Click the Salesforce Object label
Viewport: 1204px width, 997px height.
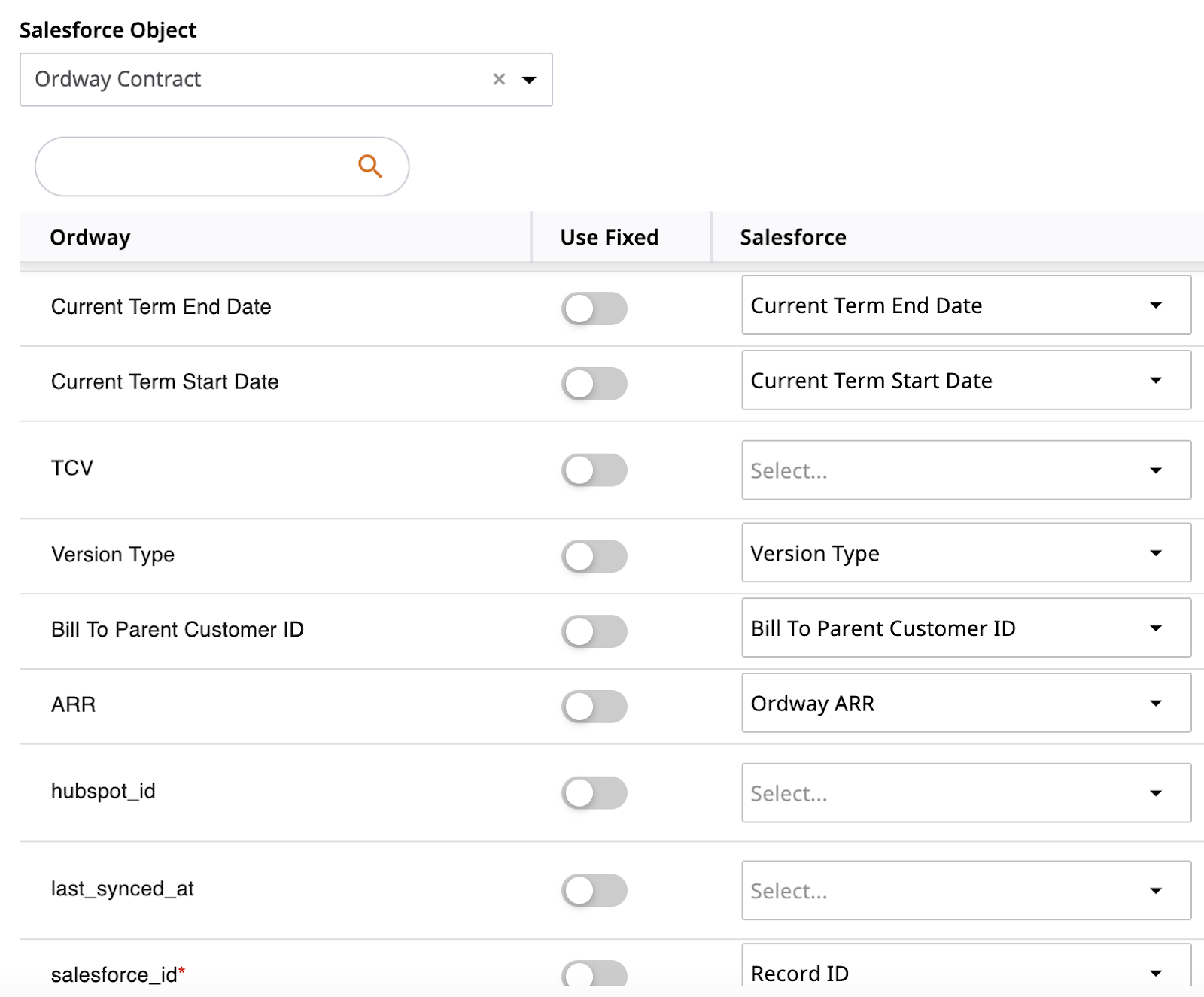108,30
